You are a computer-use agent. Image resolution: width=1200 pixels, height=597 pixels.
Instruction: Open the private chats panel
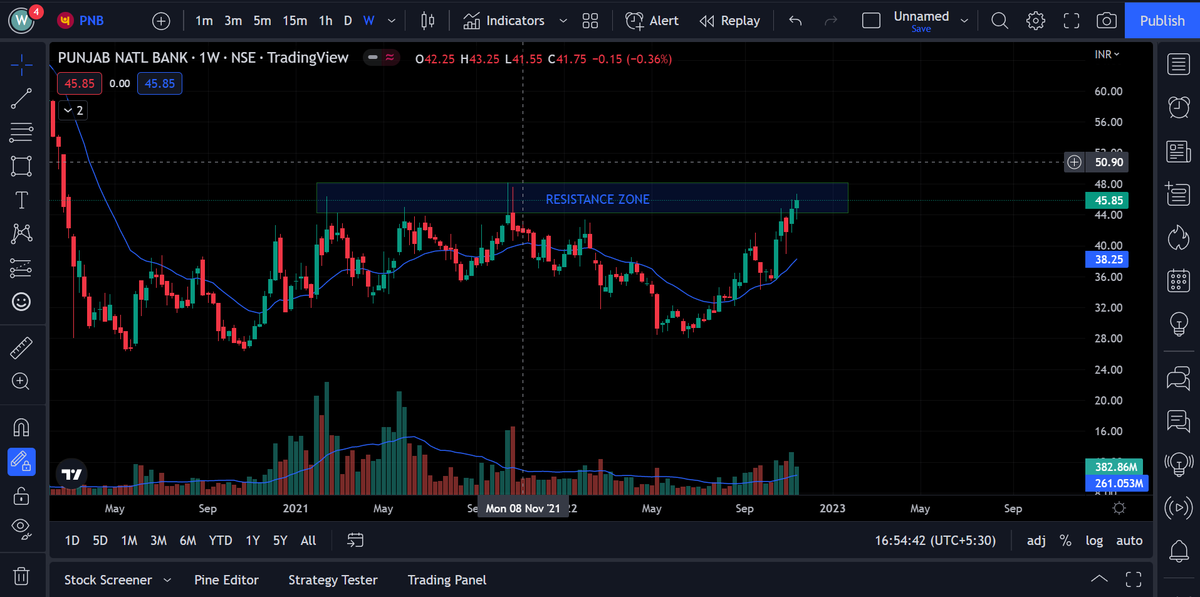pyautogui.click(x=1178, y=420)
